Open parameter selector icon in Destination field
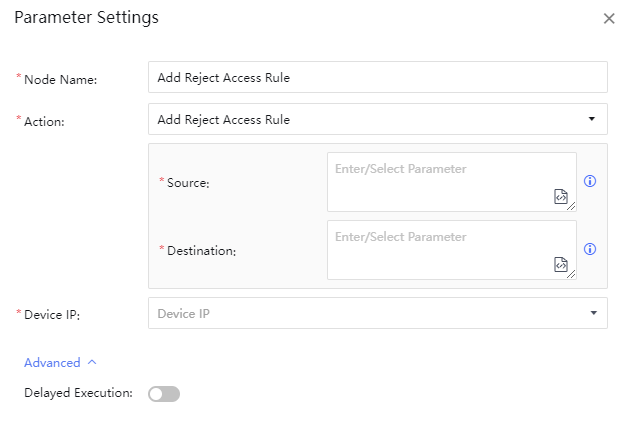This screenshot has height=431, width=623. pyautogui.click(x=561, y=265)
